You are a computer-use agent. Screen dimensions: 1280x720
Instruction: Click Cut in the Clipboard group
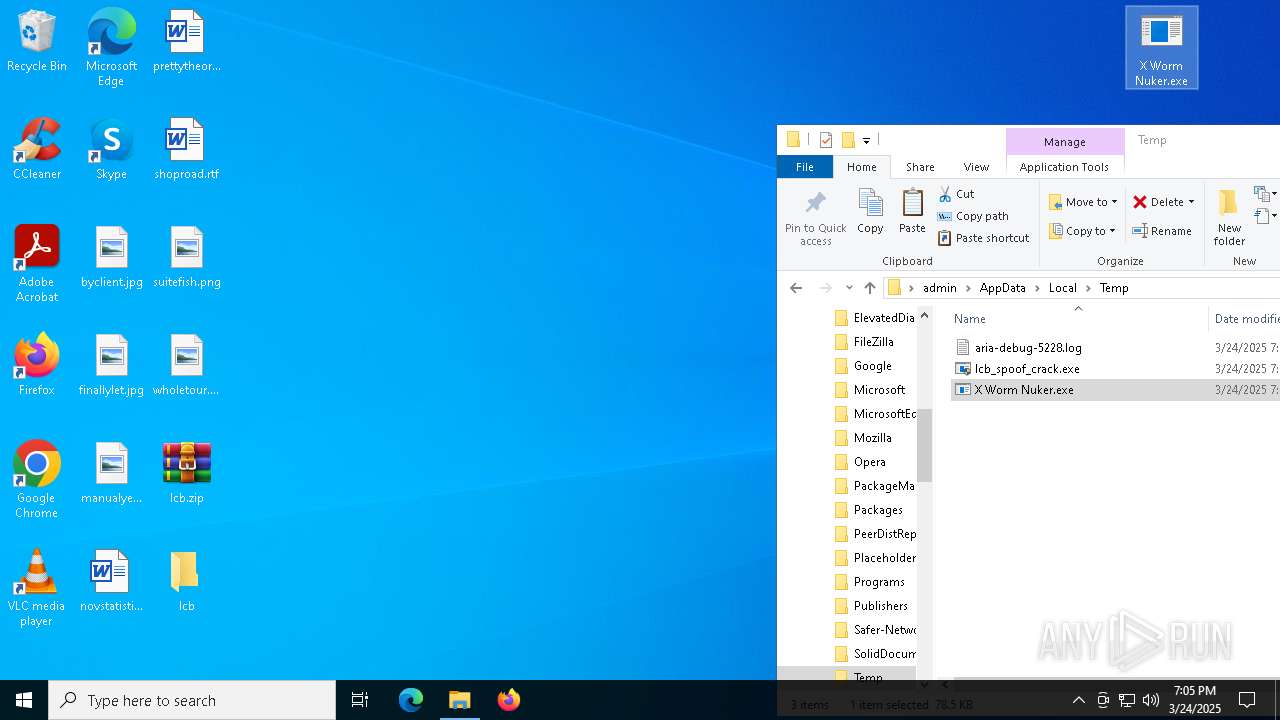[x=956, y=194]
